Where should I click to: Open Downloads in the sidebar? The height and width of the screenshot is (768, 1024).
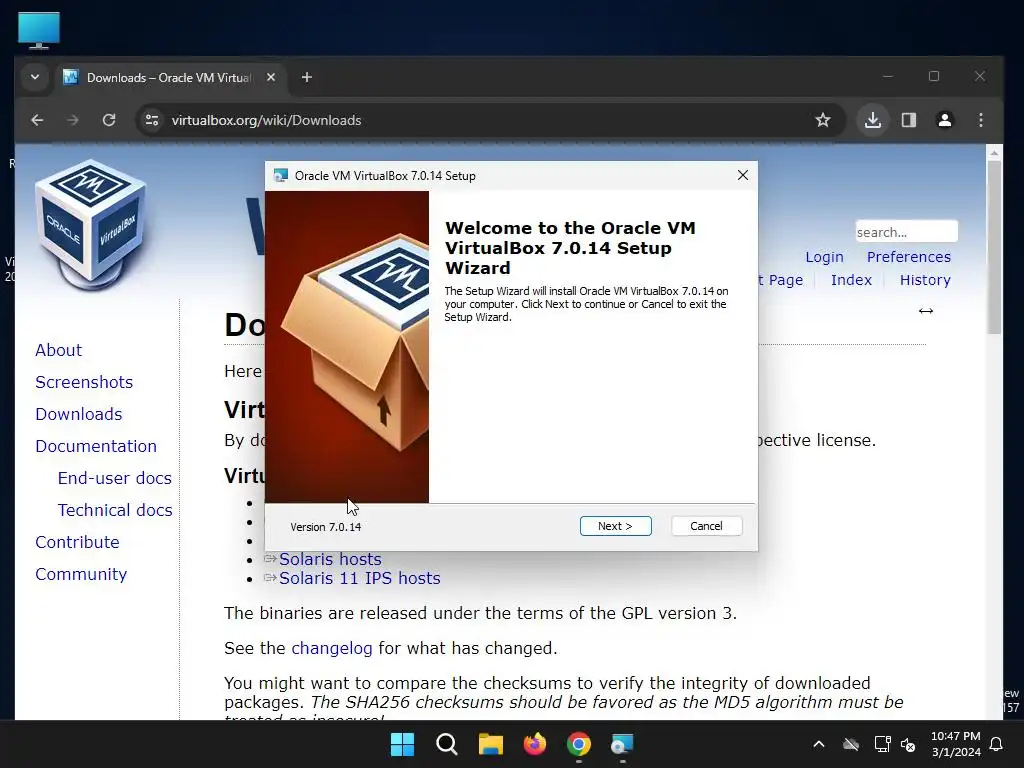(x=79, y=414)
